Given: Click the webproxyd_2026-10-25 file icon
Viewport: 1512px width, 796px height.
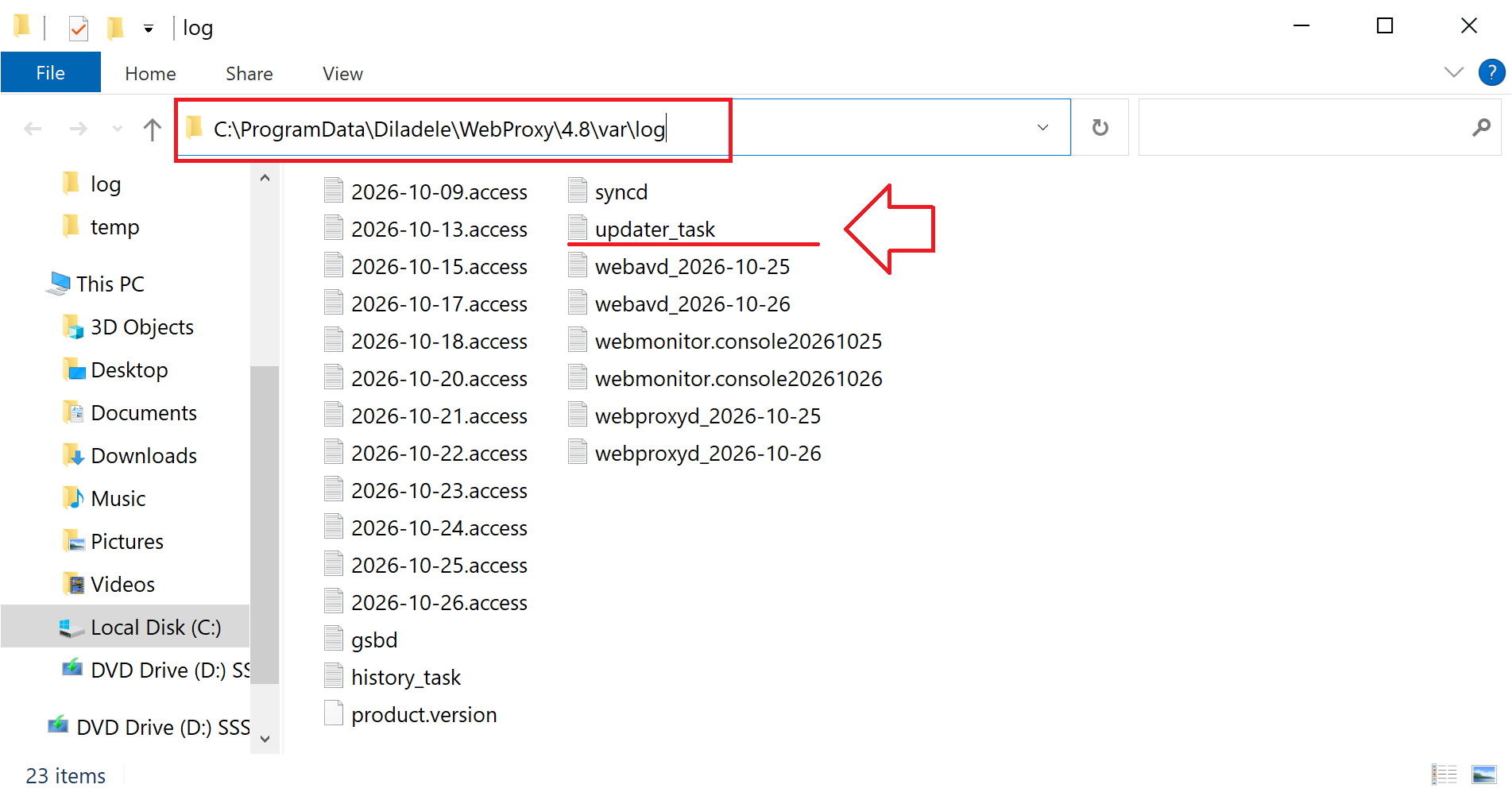Looking at the screenshot, I should tap(578, 415).
